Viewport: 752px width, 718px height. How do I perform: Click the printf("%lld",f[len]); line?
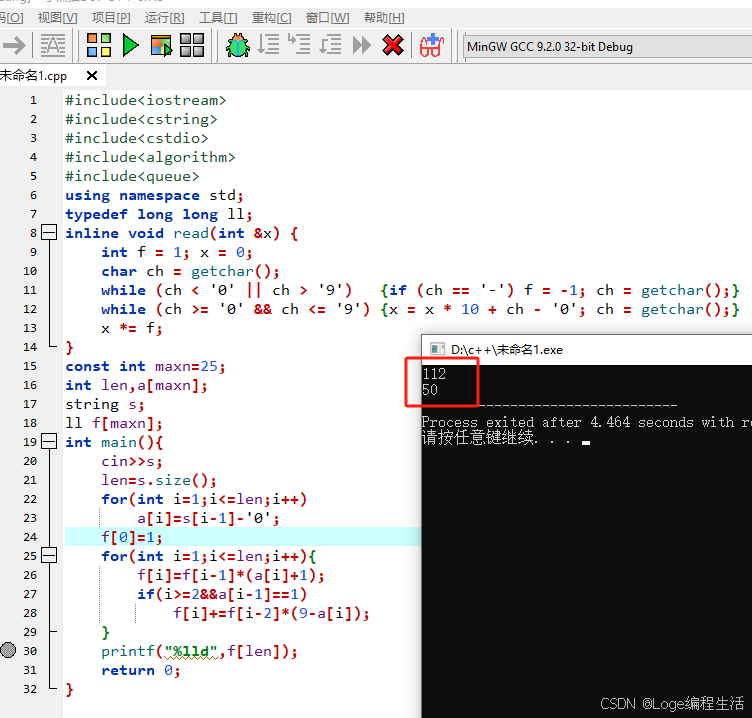200,651
